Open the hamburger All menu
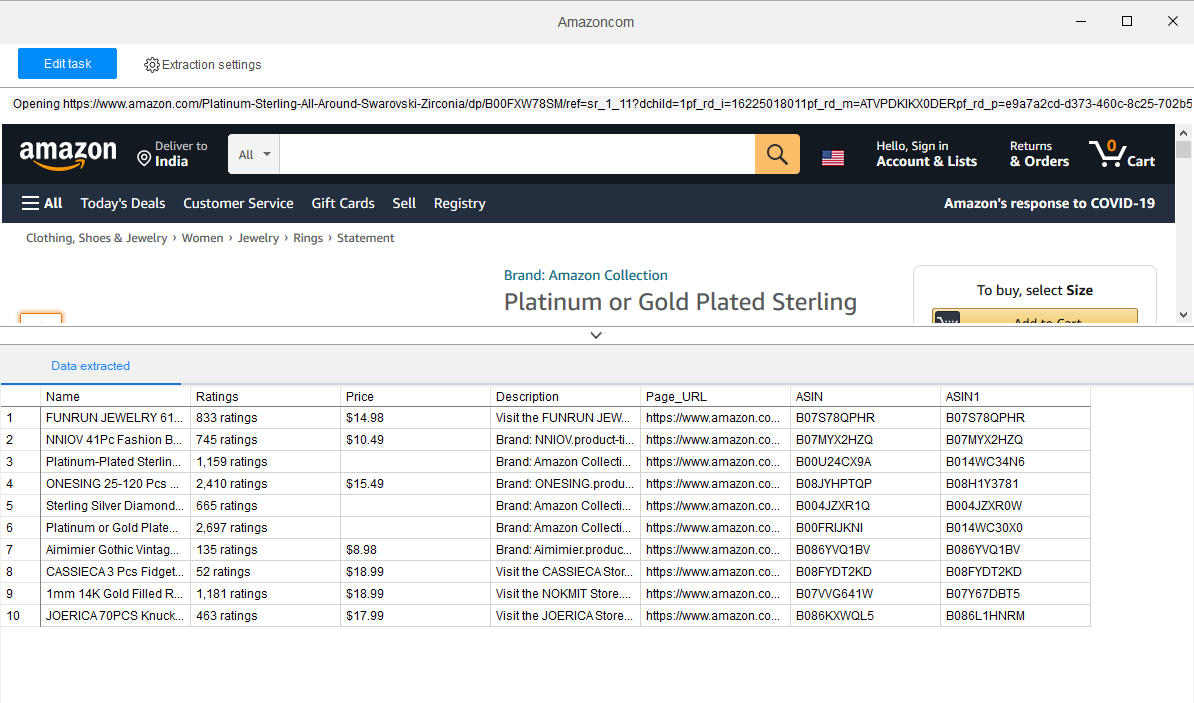The width and height of the screenshot is (1194, 703). pos(42,203)
